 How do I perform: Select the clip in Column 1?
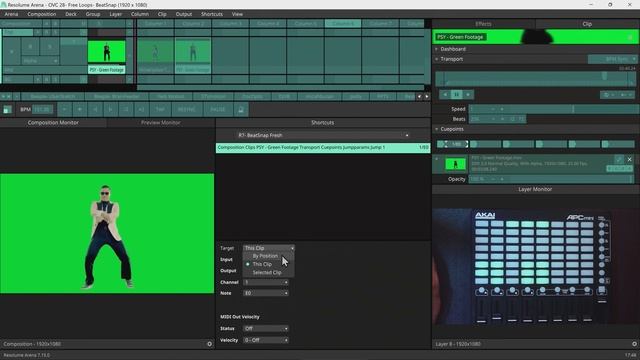155,56
